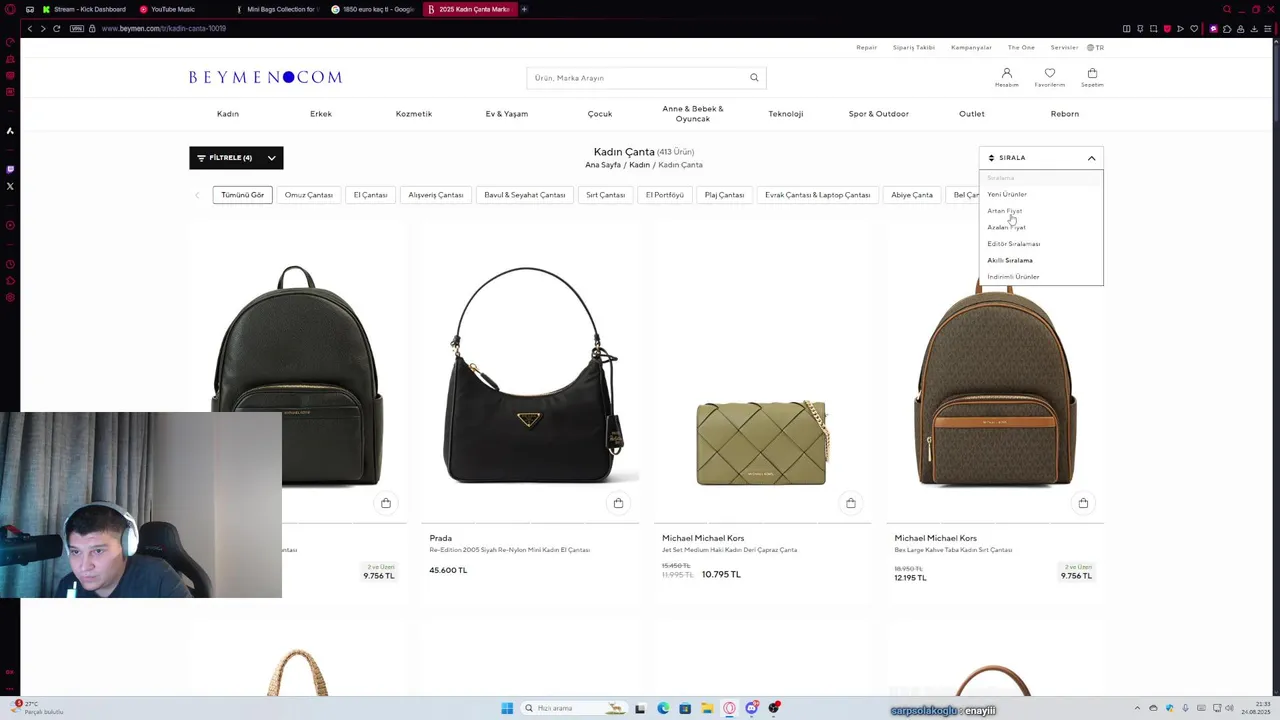Open the Kadın main menu
1280x720 pixels.
(228, 114)
